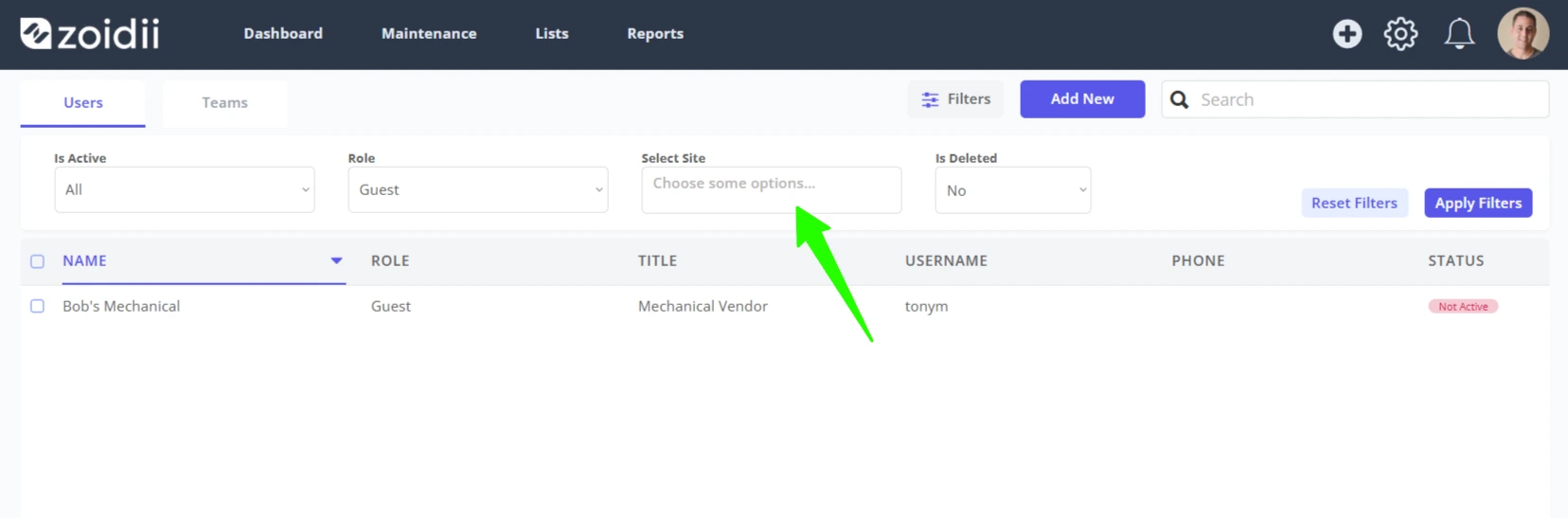The image size is (1568, 518).
Task: Click Reset Filters
Action: pos(1354,203)
